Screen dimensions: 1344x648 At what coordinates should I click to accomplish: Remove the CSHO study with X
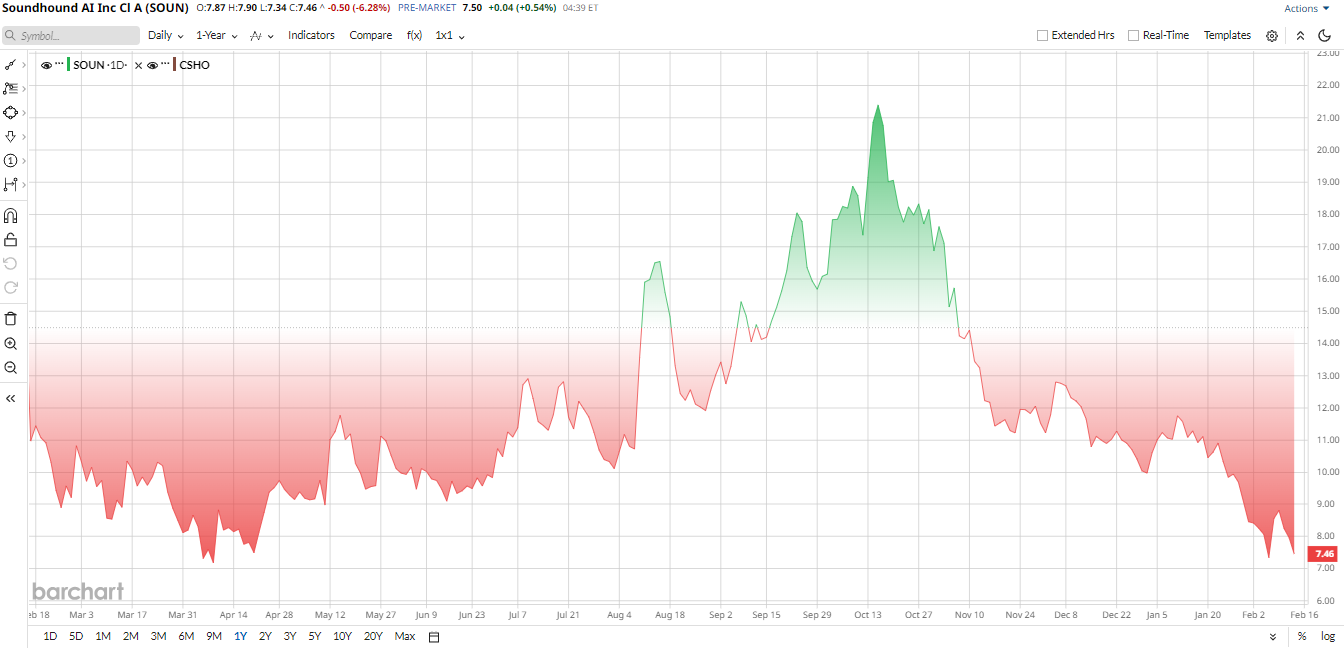(x=138, y=65)
